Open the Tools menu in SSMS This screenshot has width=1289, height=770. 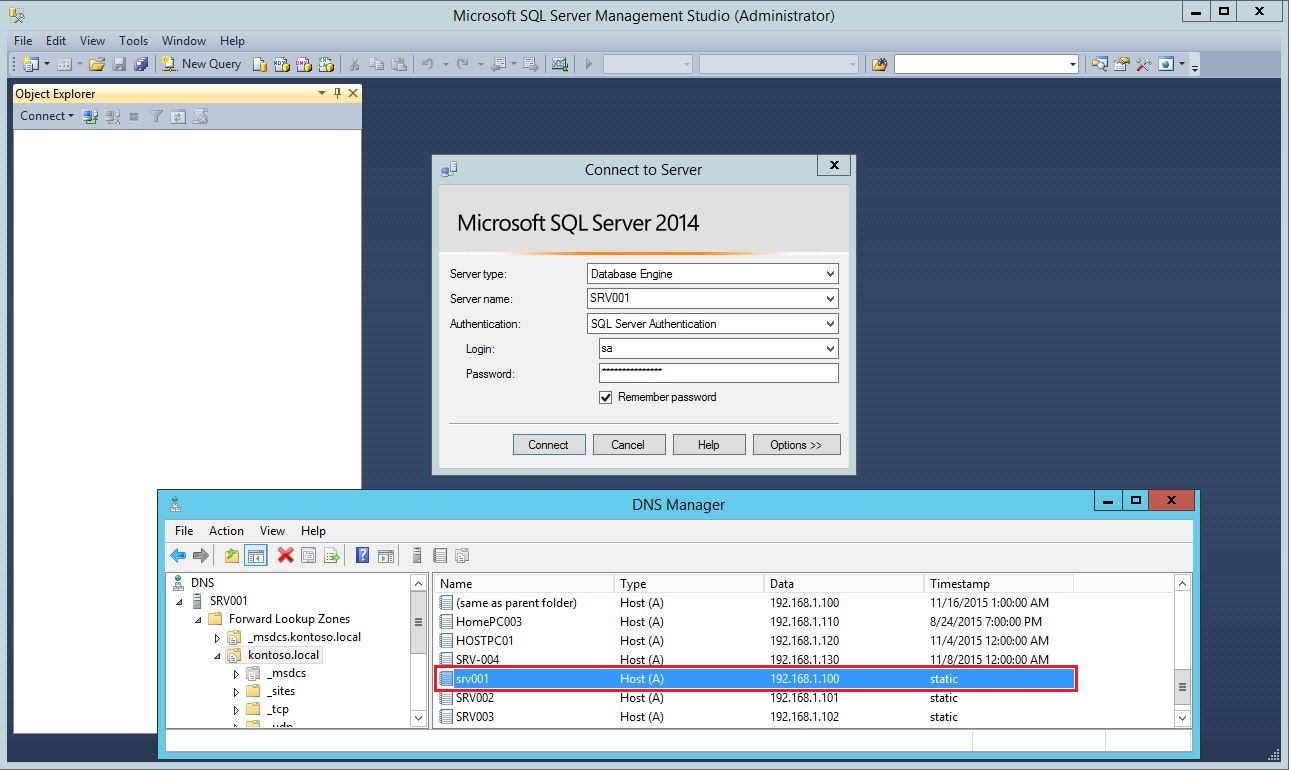coord(133,41)
